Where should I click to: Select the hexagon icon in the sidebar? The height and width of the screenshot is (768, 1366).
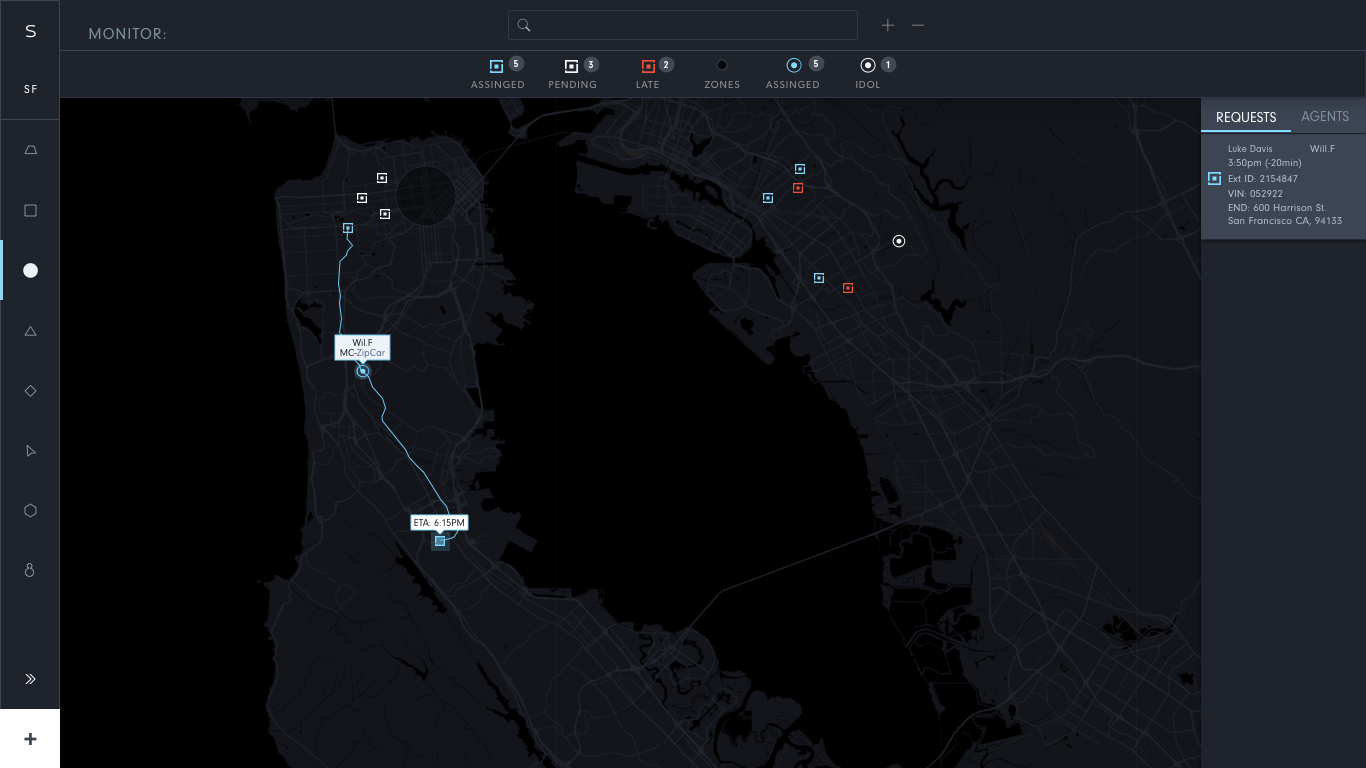(30, 510)
